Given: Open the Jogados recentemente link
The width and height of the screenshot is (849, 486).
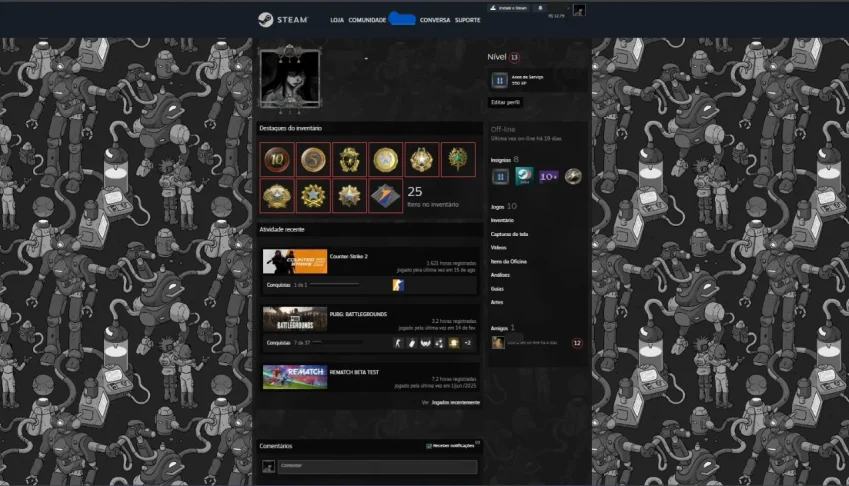Looking at the screenshot, I should click(x=455, y=403).
